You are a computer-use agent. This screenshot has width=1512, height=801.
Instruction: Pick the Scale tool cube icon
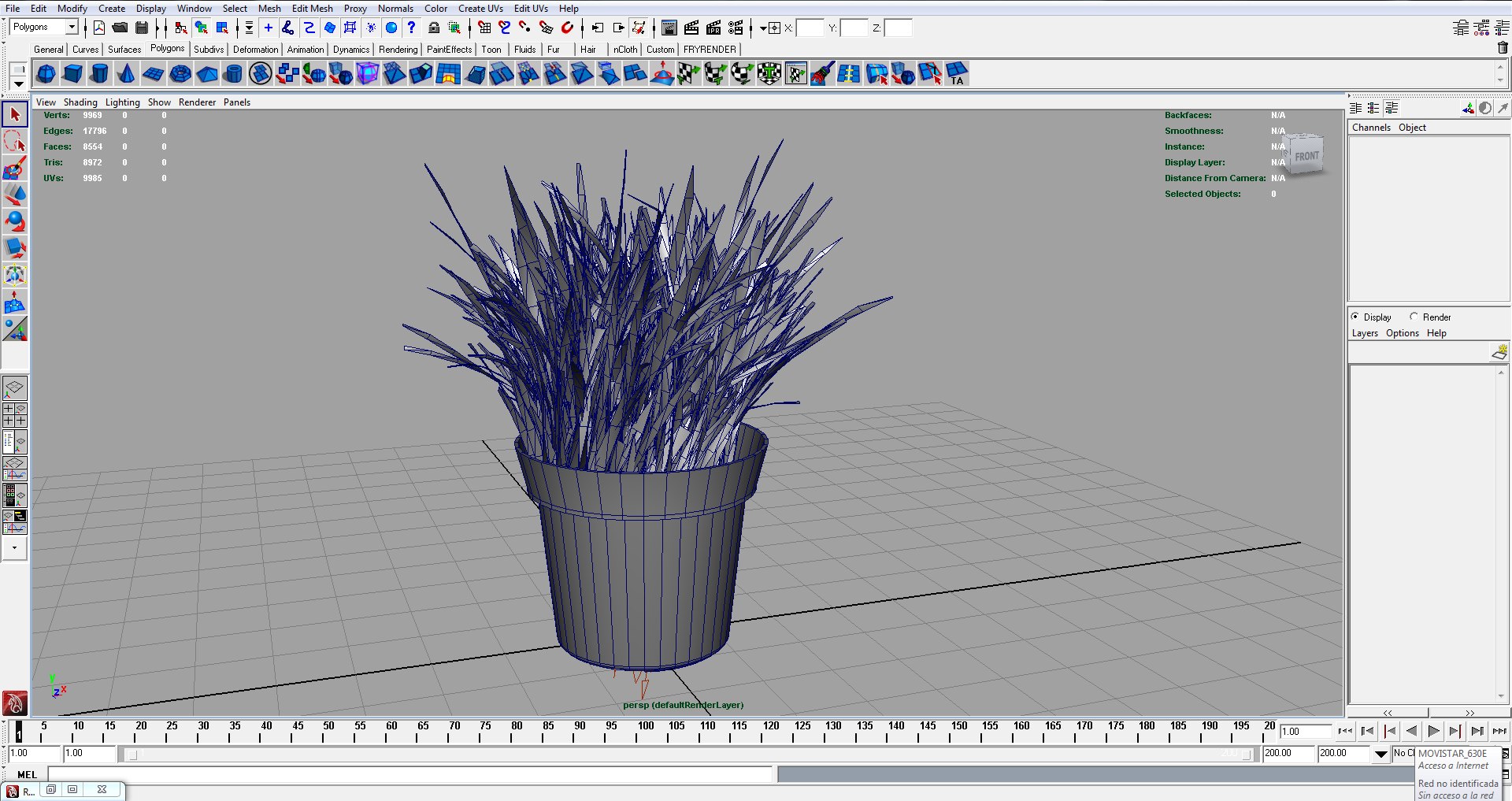tap(15, 248)
